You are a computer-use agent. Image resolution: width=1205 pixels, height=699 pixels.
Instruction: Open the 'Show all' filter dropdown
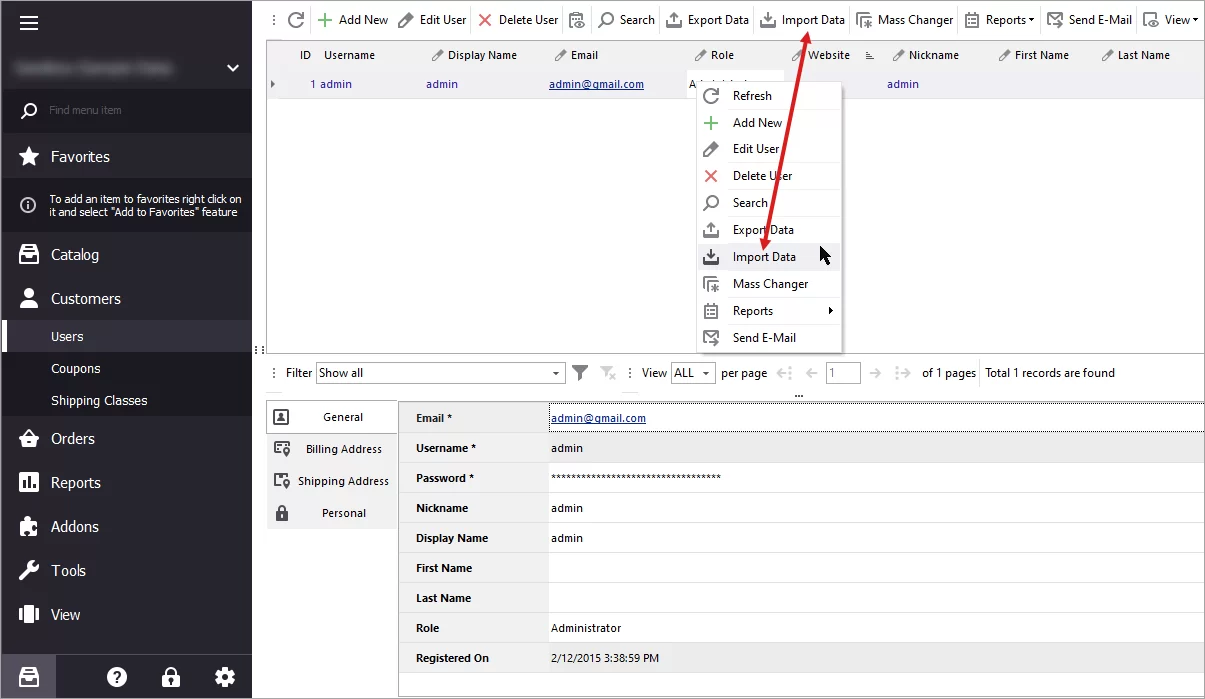[x=440, y=372]
